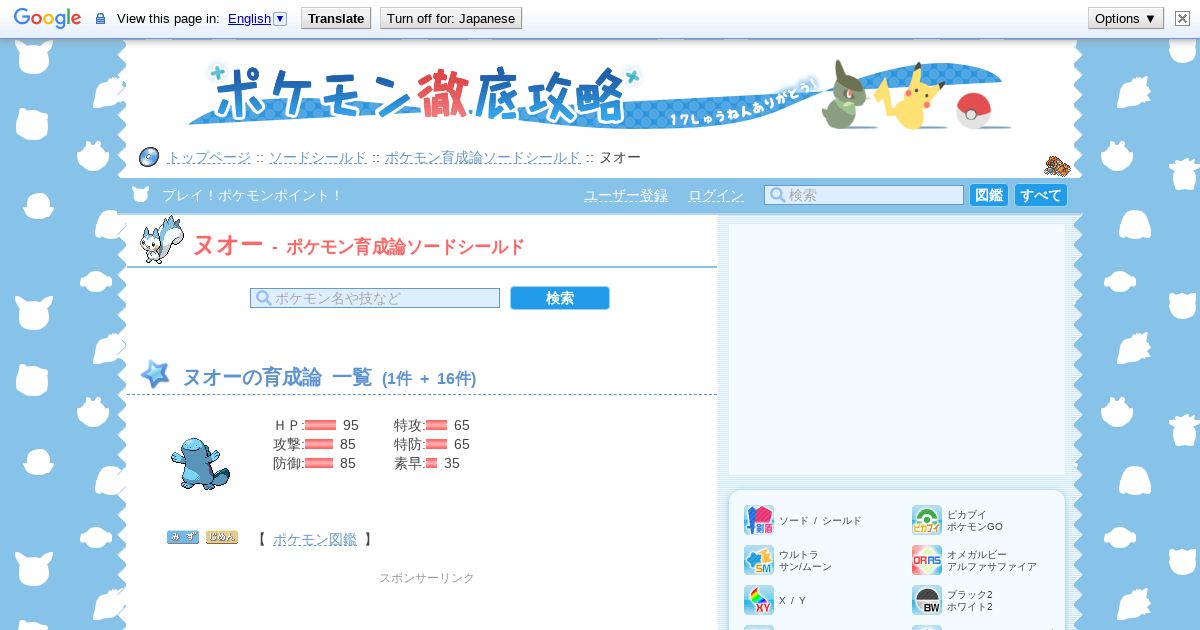Click the みず type badge
Image resolution: width=1200 pixels, height=630 pixels.
[x=183, y=538]
